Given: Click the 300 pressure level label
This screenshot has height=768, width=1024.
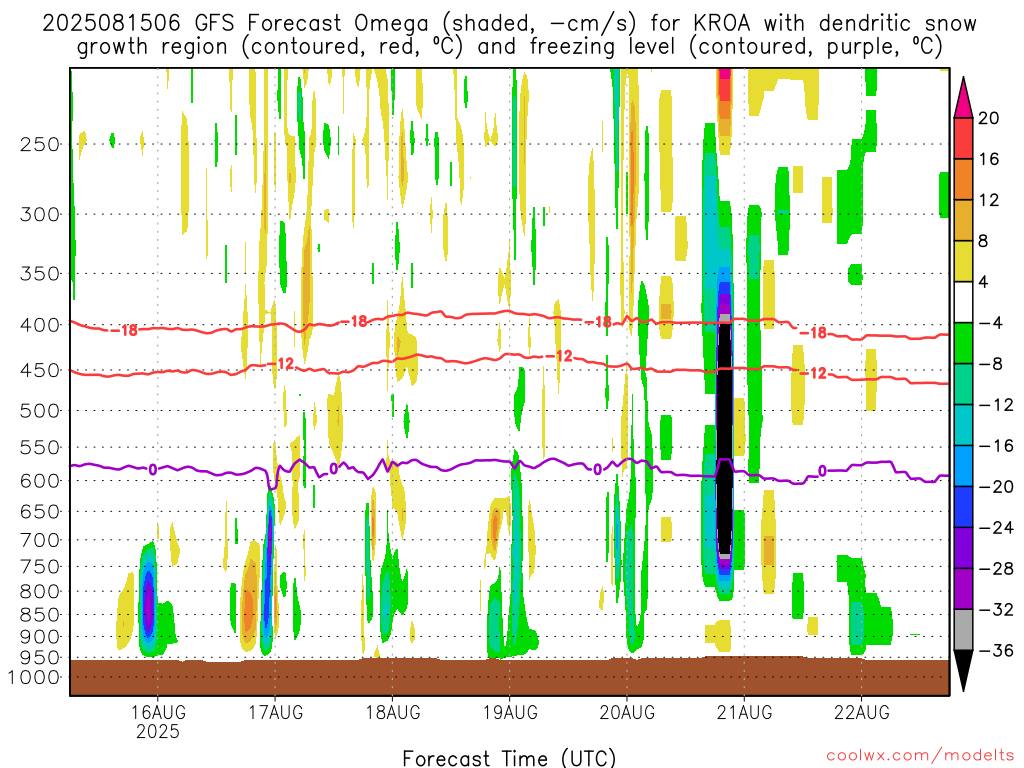Looking at the screenshot, I should 40,214.
